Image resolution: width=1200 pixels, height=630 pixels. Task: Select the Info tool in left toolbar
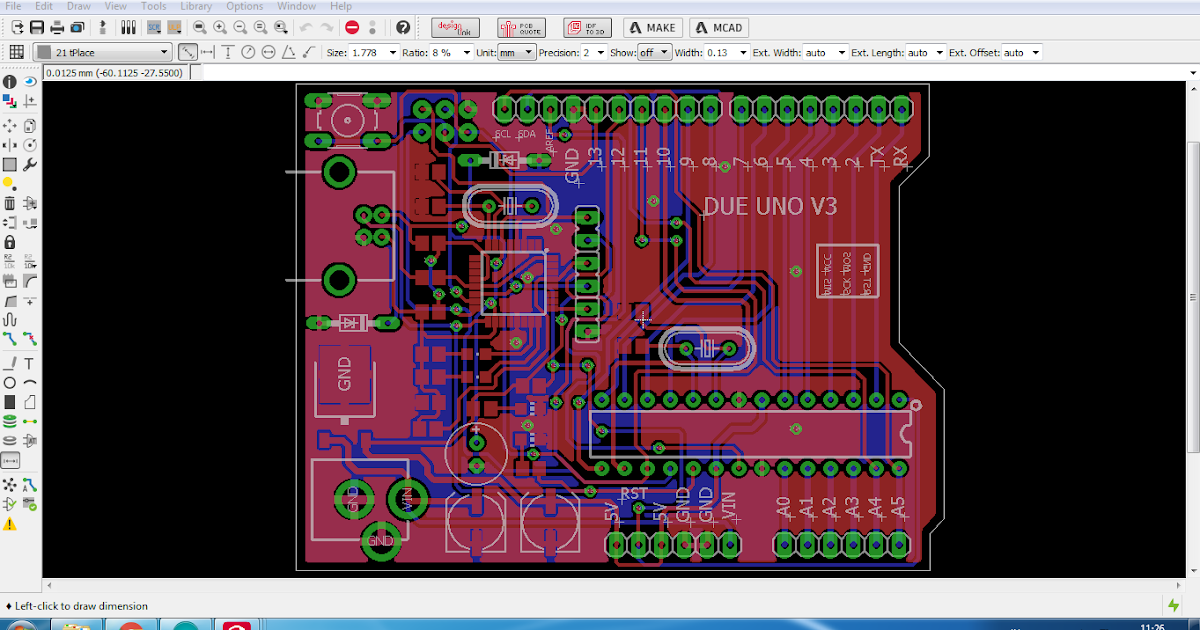(x=9, y=82)
